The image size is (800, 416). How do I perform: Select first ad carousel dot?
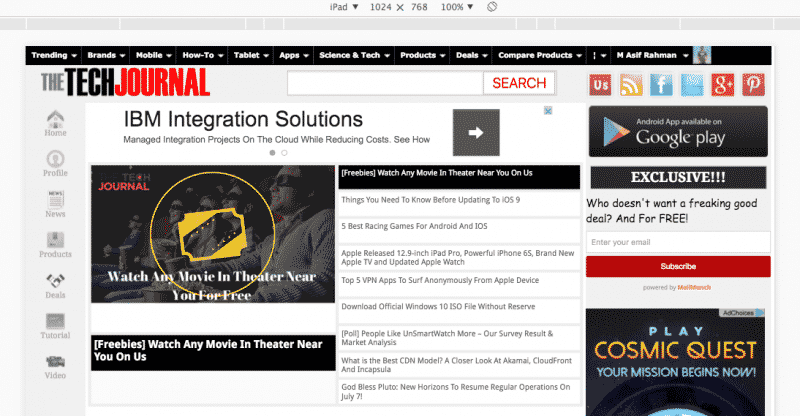272,153
